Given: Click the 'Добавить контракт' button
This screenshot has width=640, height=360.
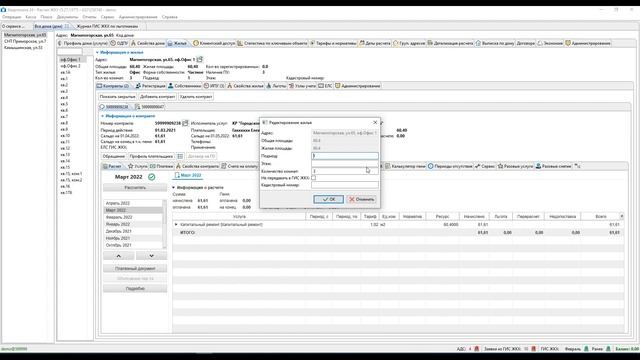Looking at the screenshot, I should [x=158, y=97].
